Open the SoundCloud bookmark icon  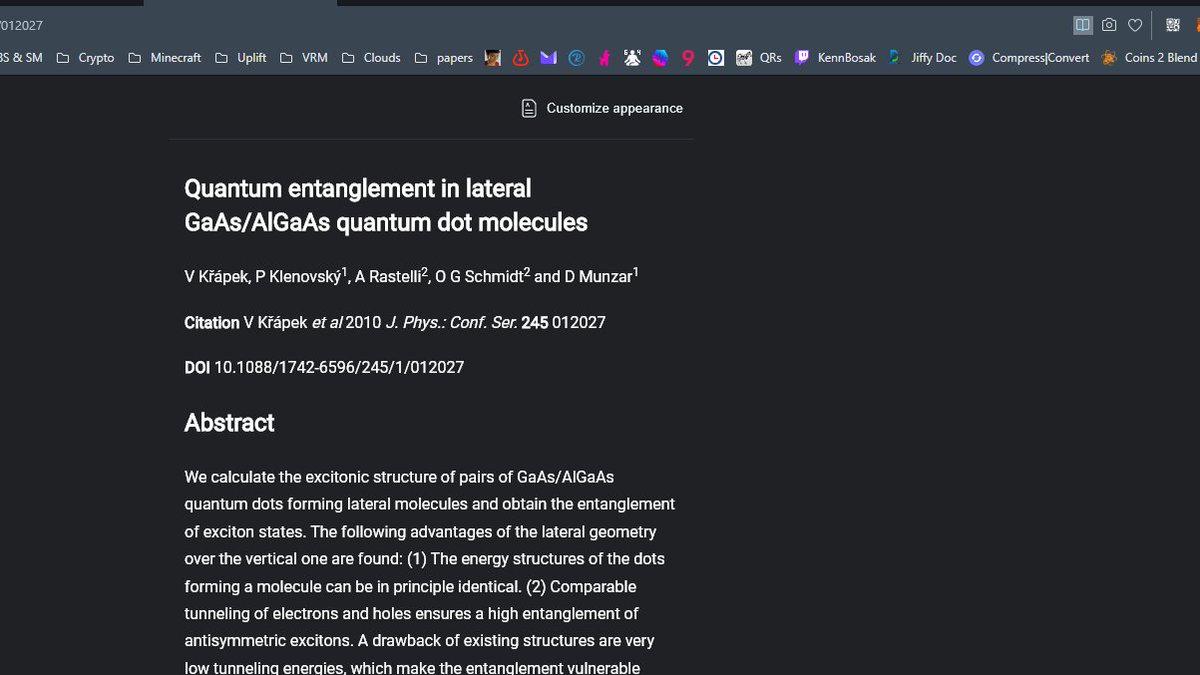pyautogui.click(x=520, y=58)
